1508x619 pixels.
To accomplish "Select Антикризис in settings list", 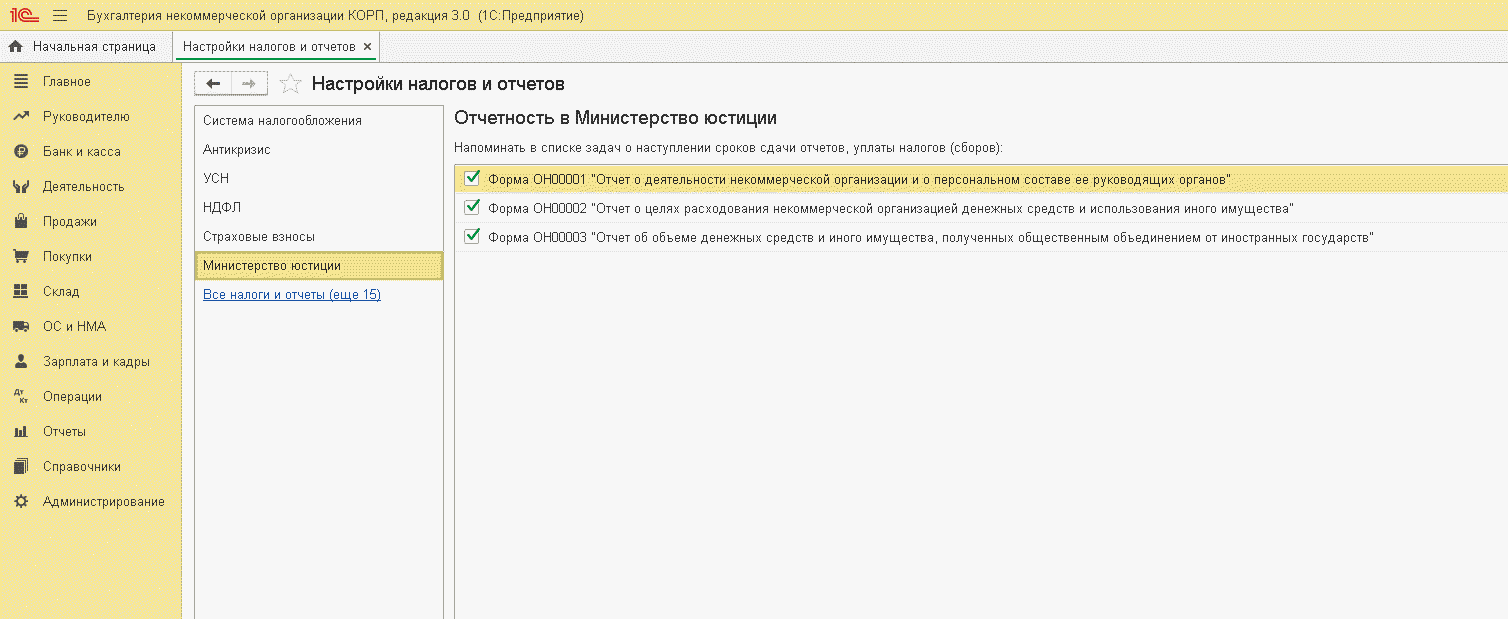I will pos(319,149).
